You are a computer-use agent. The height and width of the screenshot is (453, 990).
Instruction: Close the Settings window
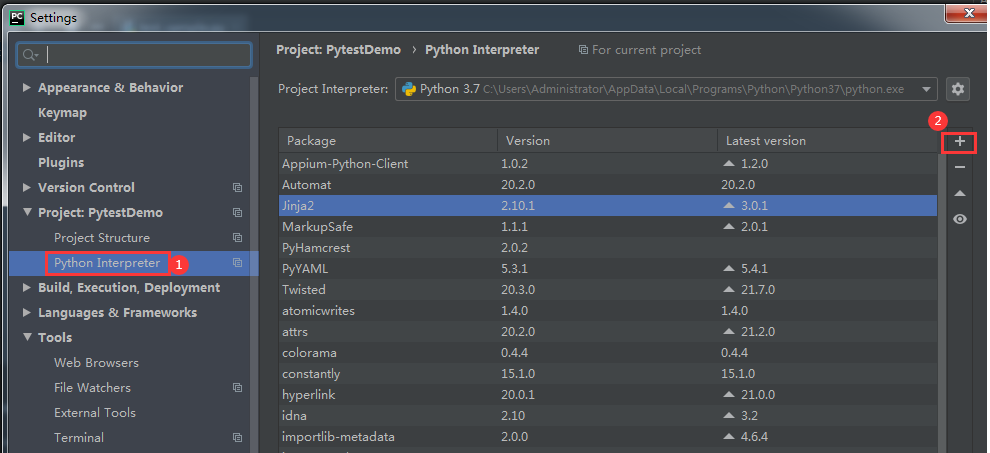(x=966, y=11)
